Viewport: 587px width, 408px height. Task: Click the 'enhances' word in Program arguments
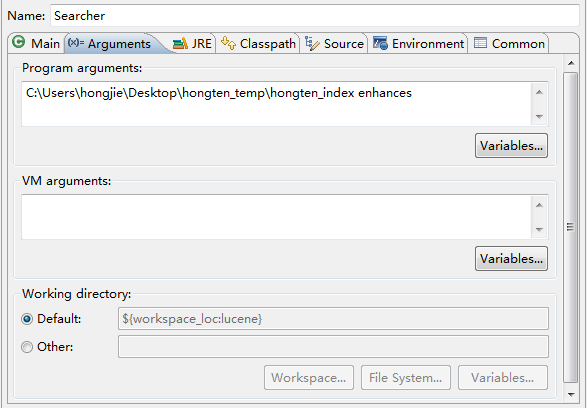pyautogui.click(x=385, y=93)
